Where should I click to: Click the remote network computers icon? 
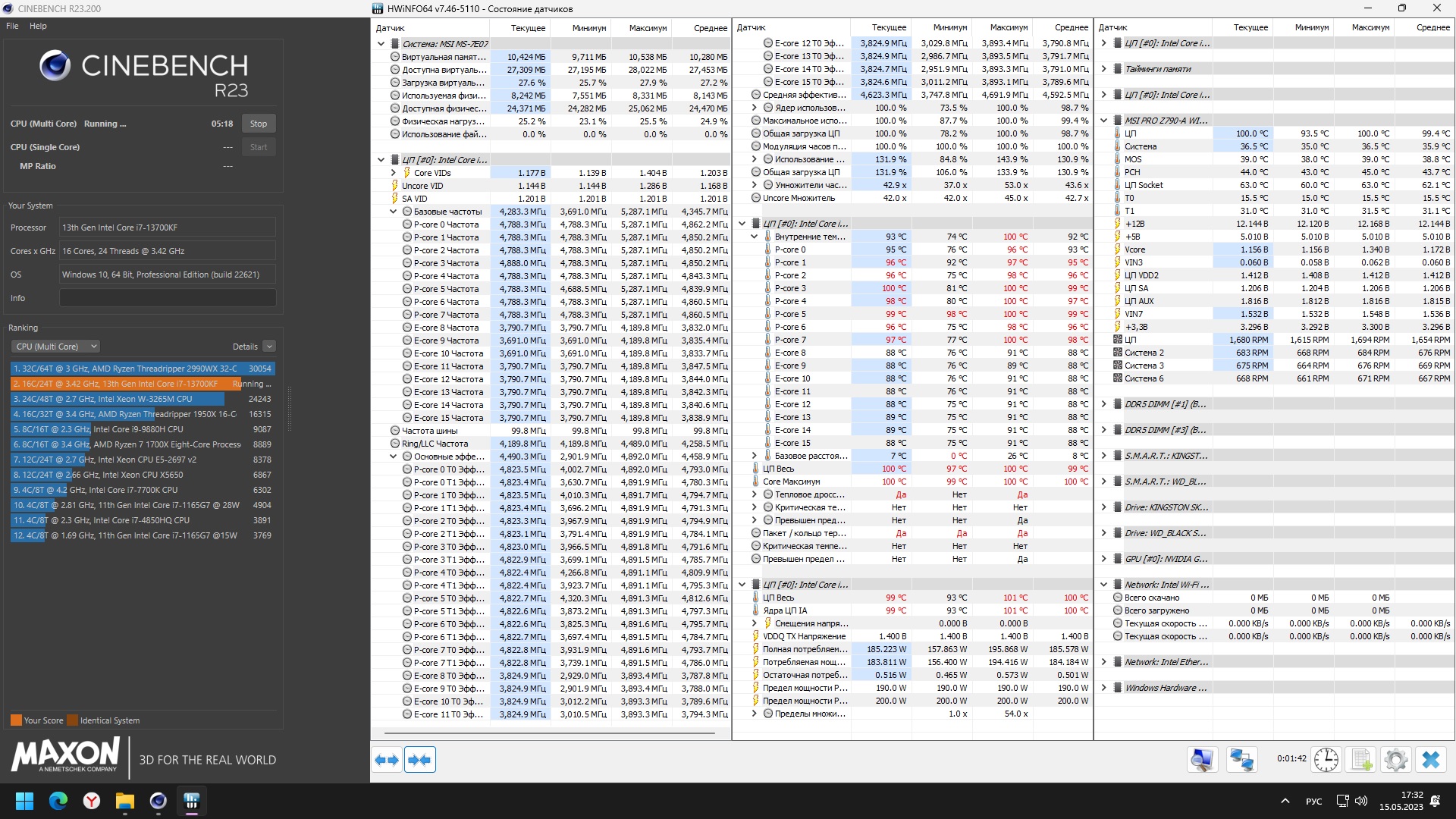[x=1241, y=760]
